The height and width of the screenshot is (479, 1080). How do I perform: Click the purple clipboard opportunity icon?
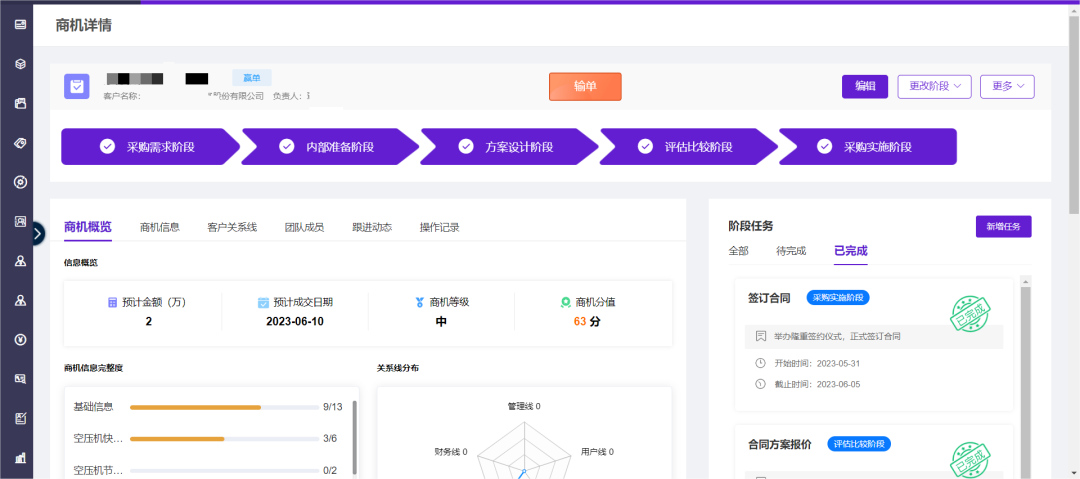pyautogui.click(x=76, y=87)
